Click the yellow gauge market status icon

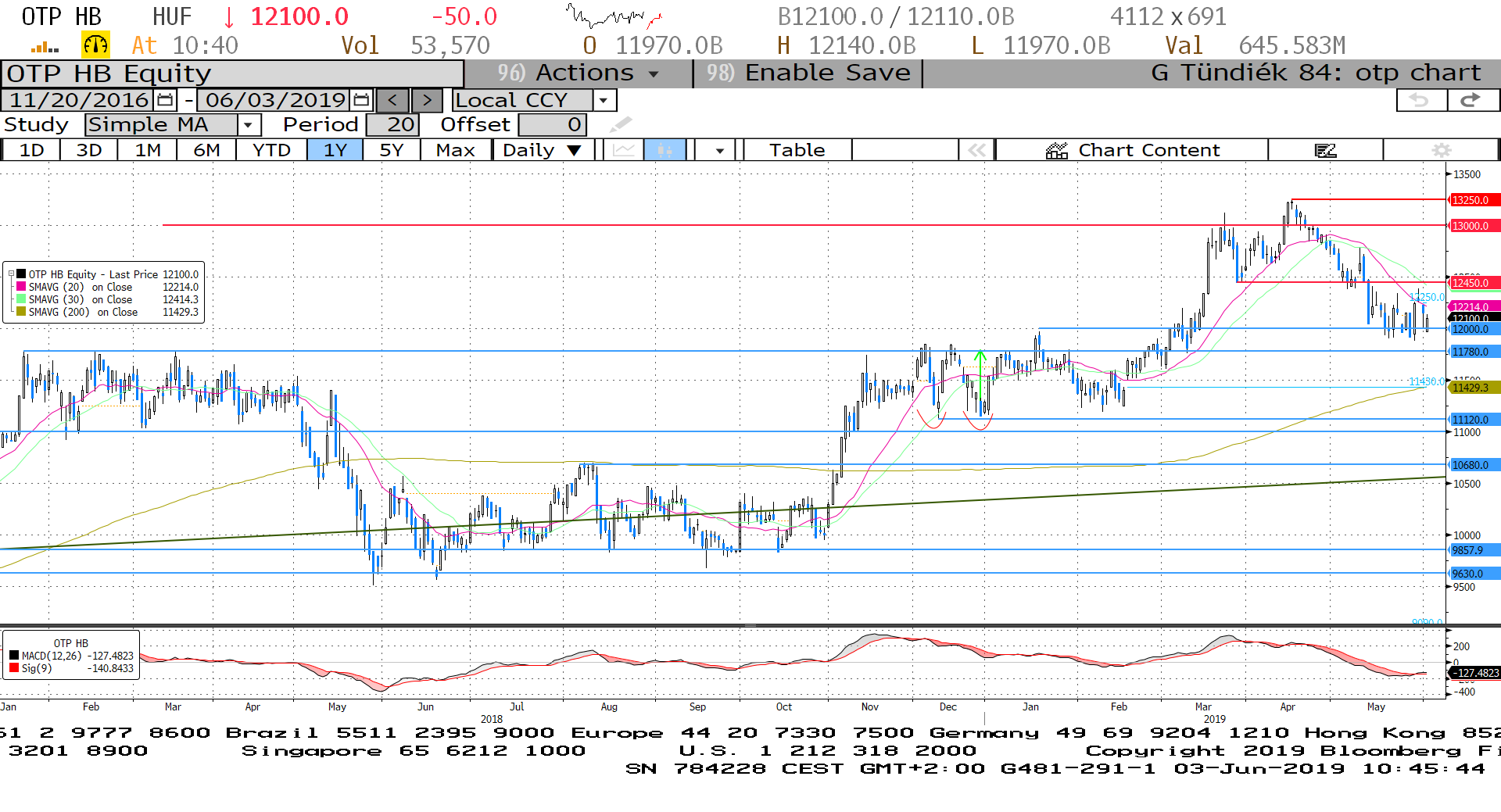[x=95, y=45]
